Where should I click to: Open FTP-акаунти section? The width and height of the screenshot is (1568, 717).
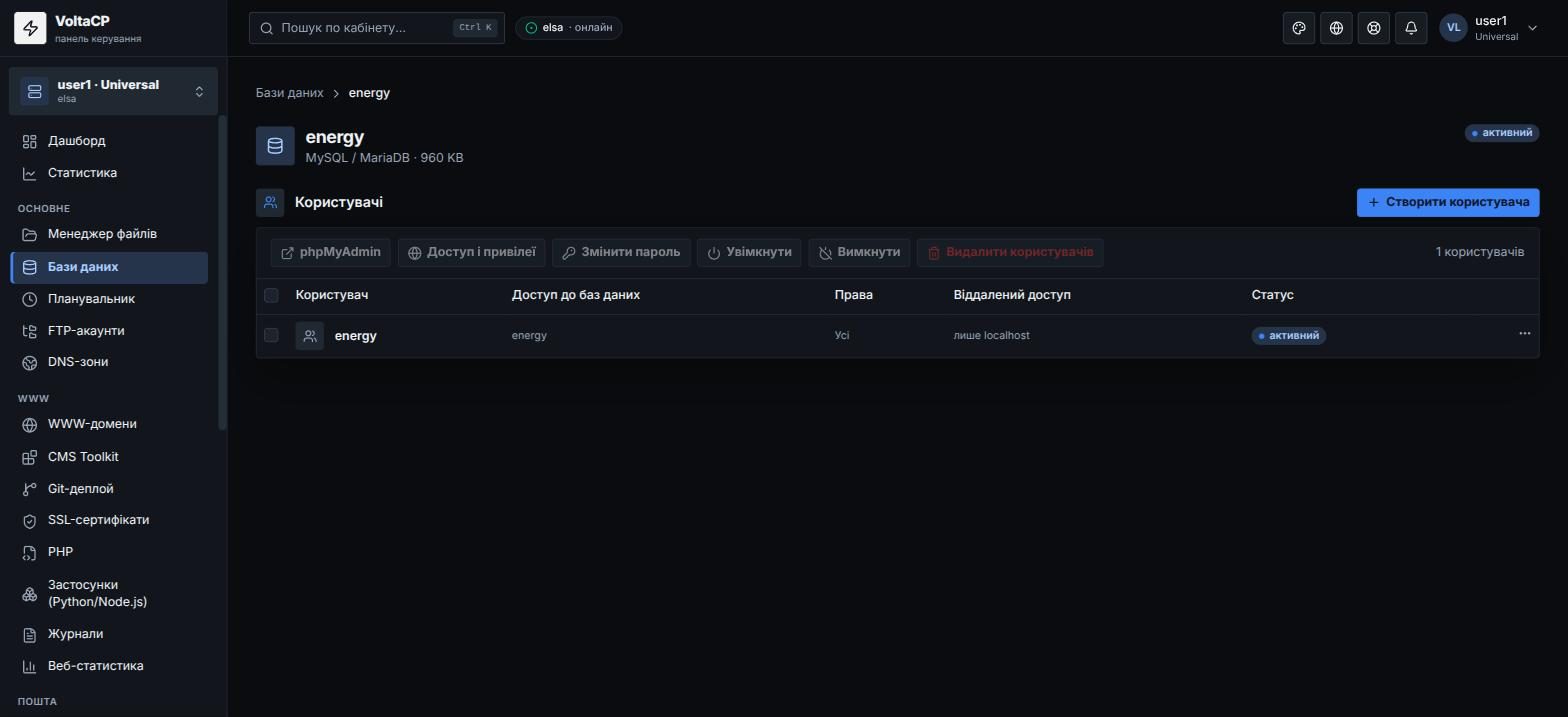point(110,331)
